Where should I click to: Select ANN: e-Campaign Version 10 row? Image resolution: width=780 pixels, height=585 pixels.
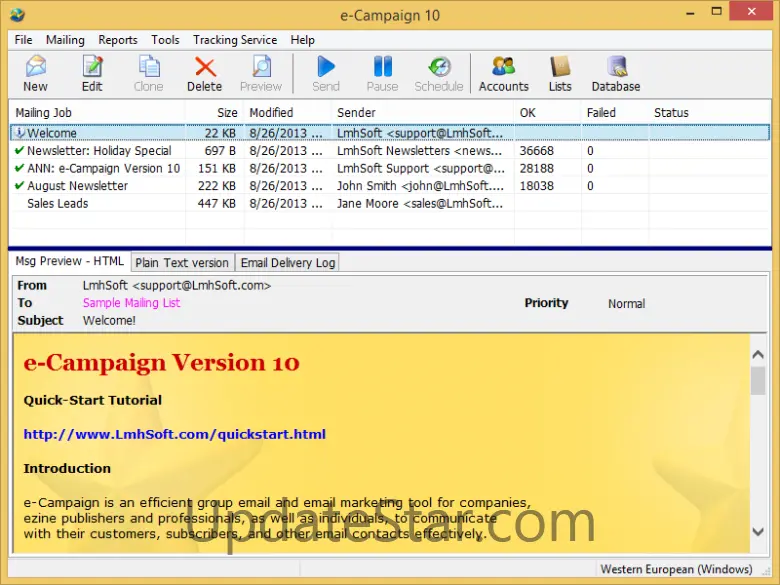[390, 168]
